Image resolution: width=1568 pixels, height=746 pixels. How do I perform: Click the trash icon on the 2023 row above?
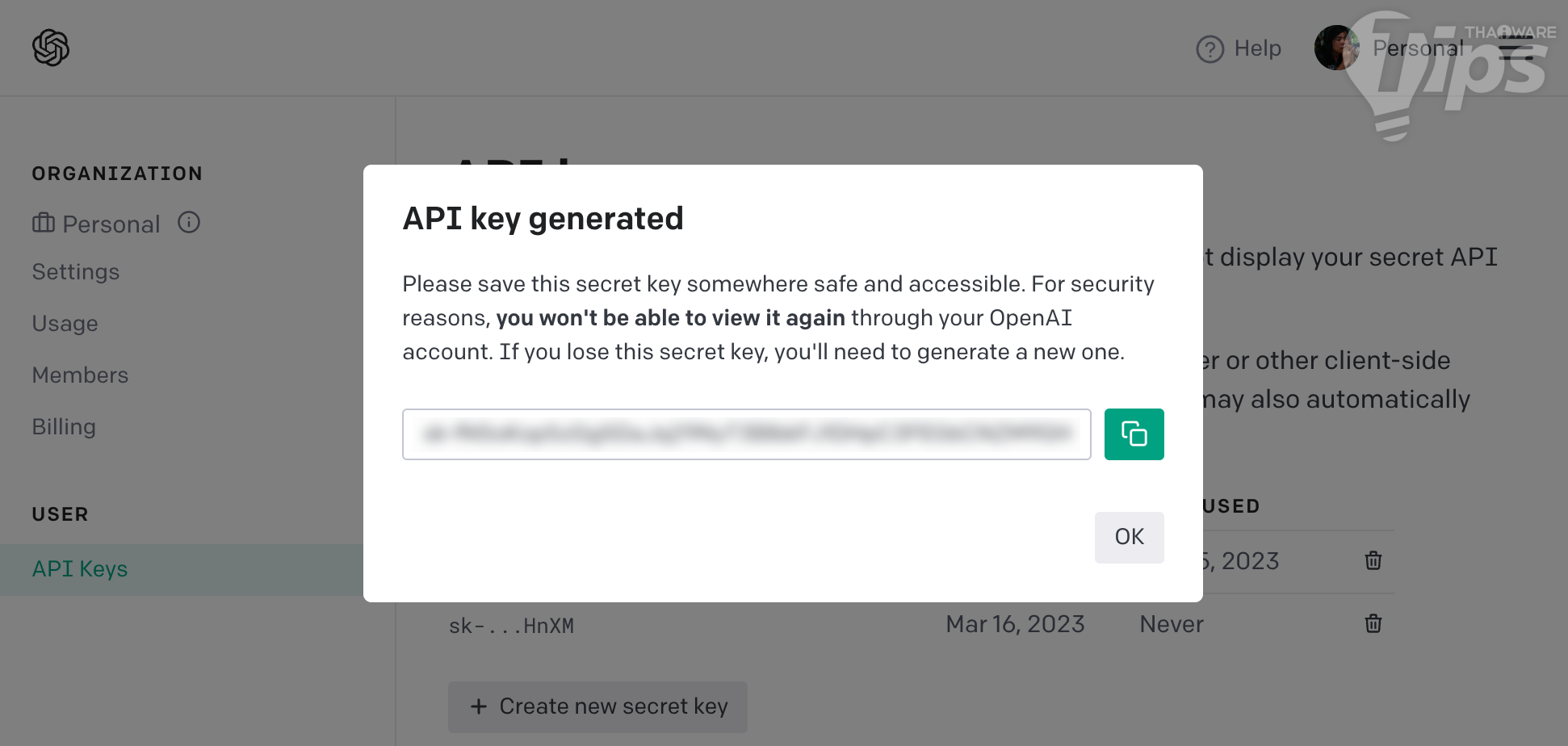[x=1373, y=560]
